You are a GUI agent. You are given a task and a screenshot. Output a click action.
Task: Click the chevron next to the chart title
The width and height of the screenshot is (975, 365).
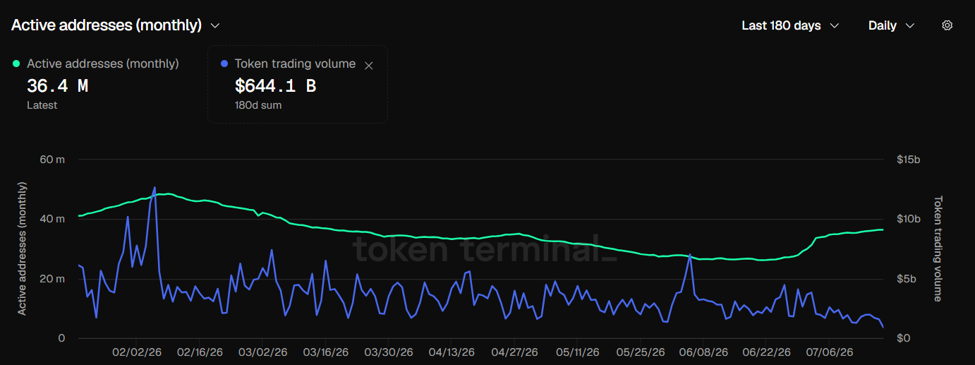point(215,25)
